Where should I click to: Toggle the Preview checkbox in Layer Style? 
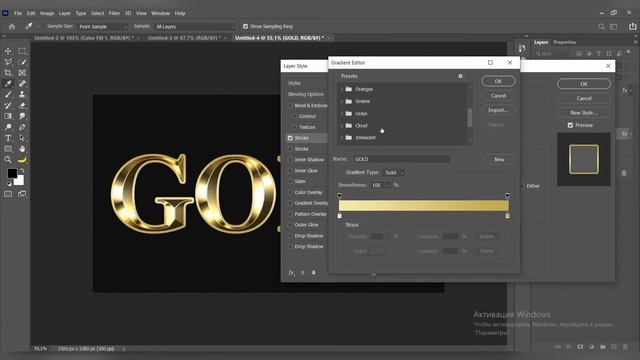point(570,125)
